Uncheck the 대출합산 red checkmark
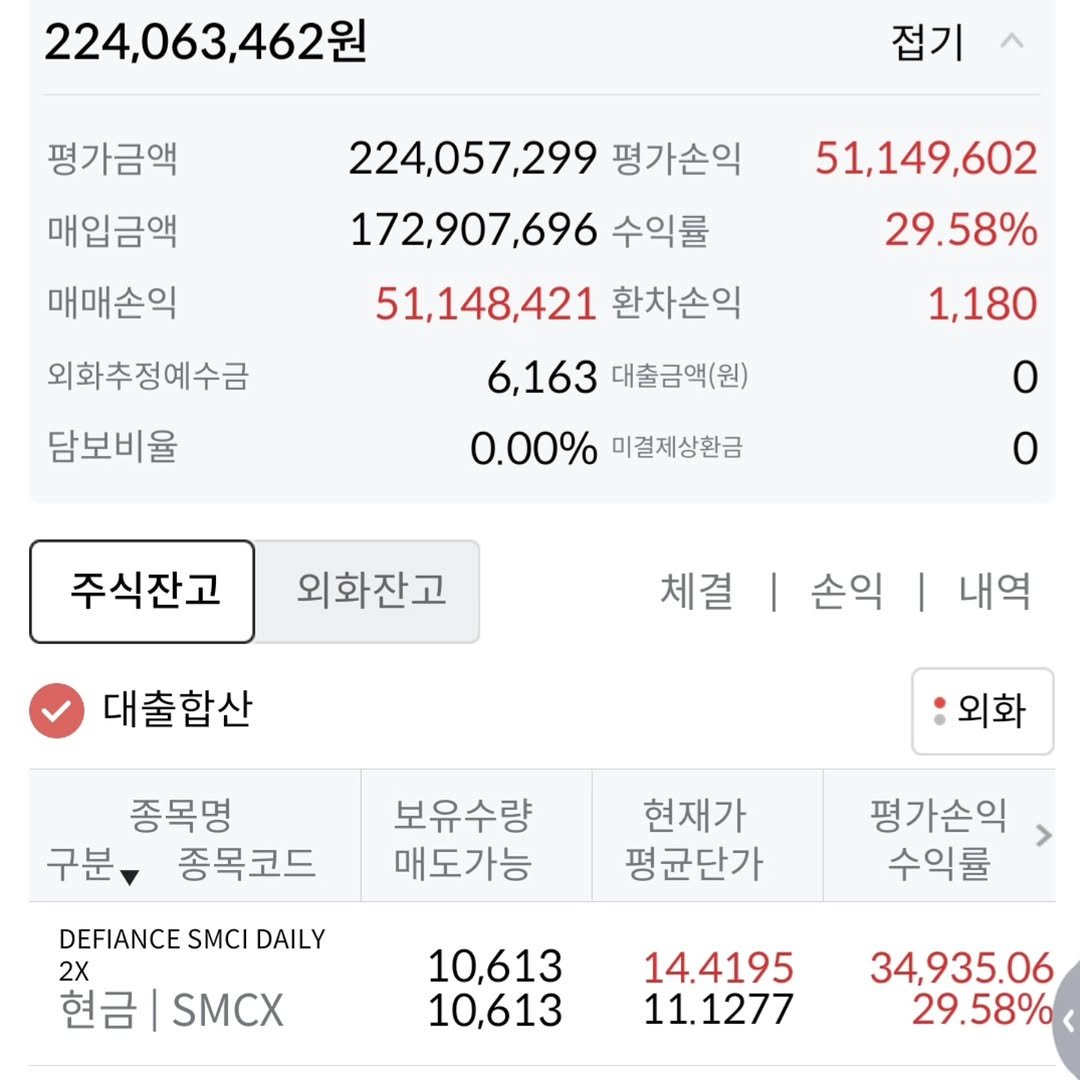 pos(56,710)
